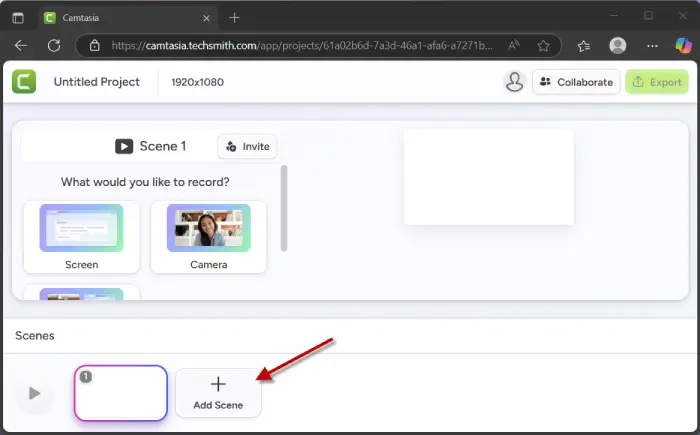This screenshot has height=435, width=700.
Task: Click the browser address bar URL
Action: click(302, 46)
